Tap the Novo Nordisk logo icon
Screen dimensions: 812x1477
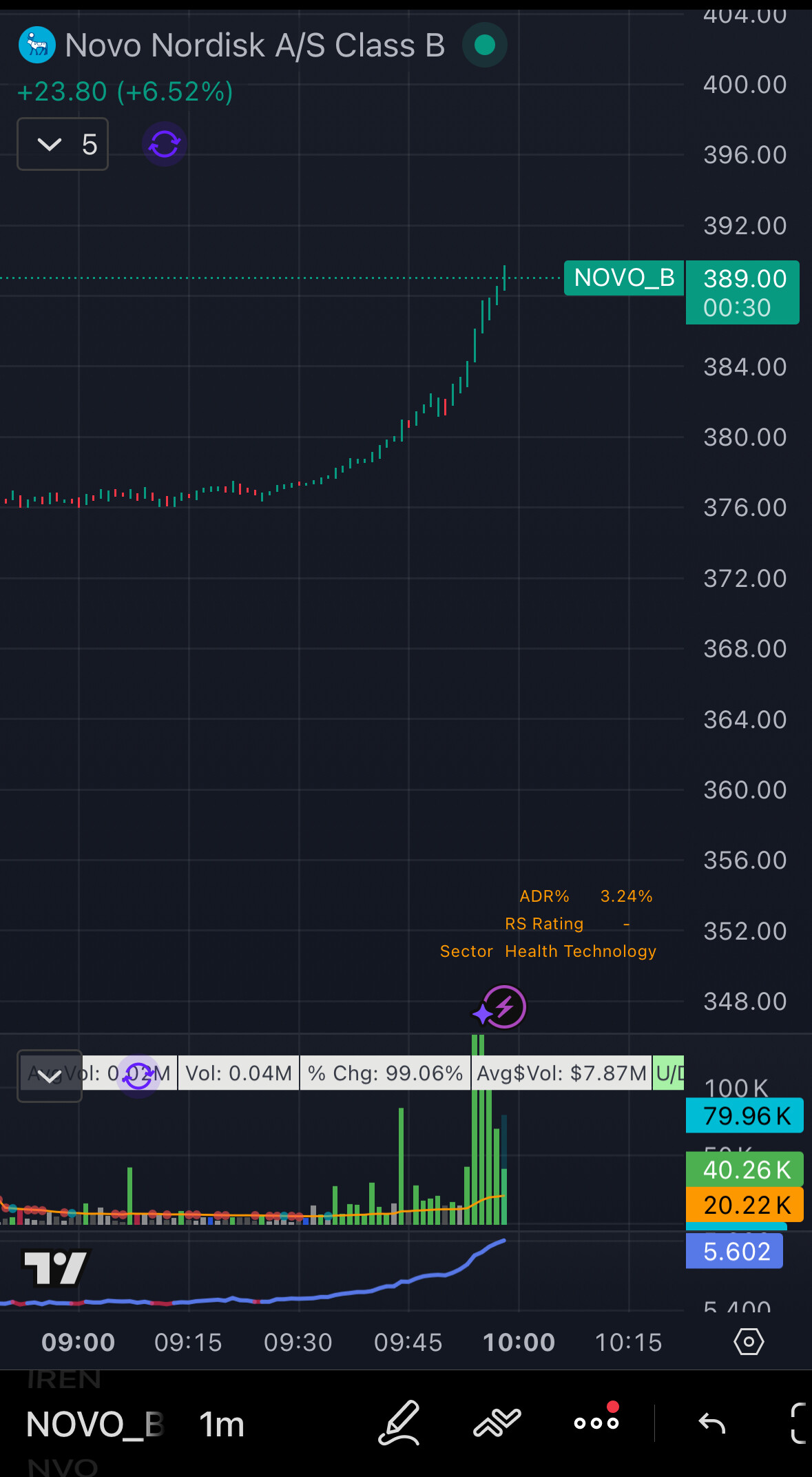[37, 45]
